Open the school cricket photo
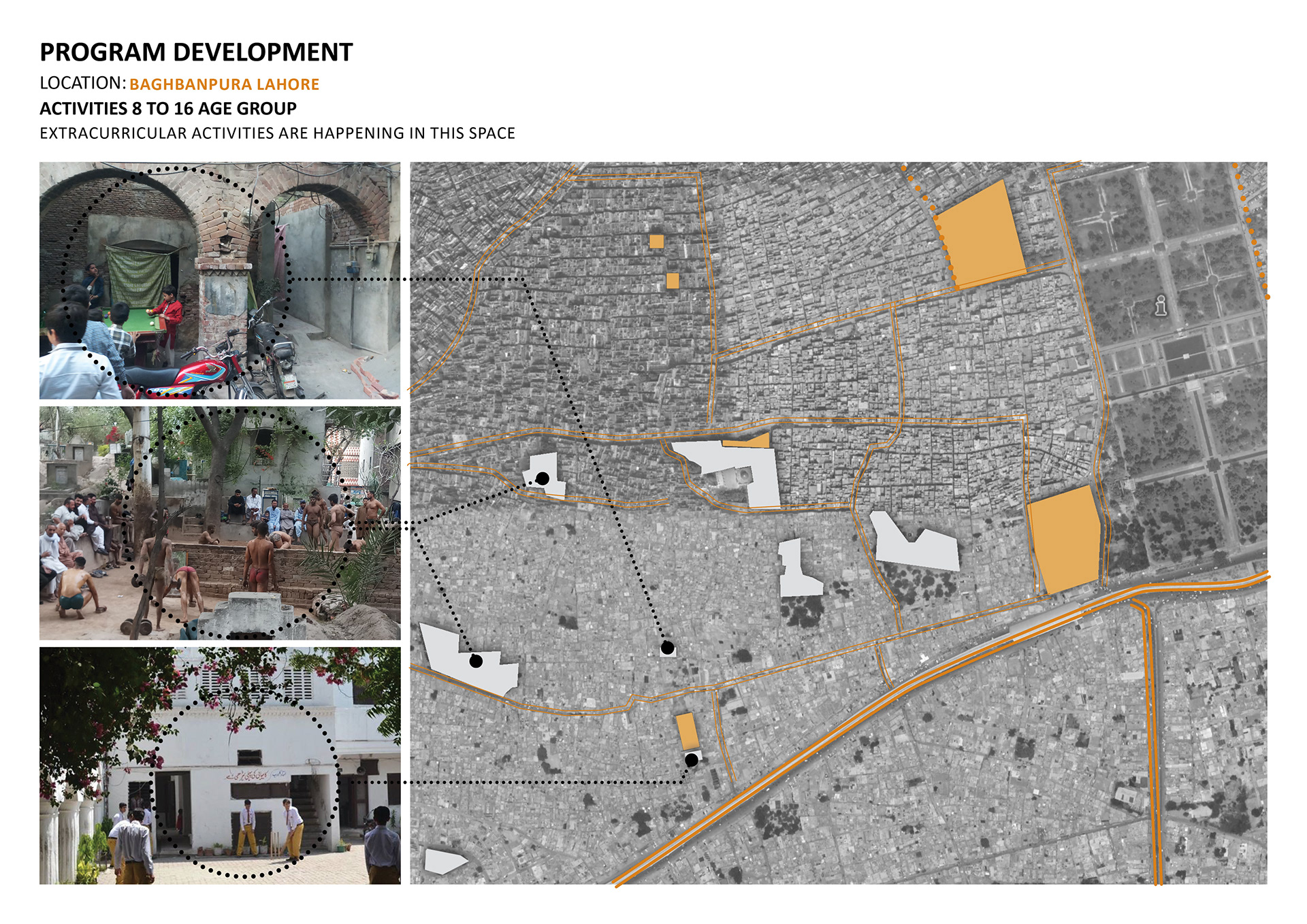The height and width of the screenshot is (924, 1307). (x=220, y=765)
